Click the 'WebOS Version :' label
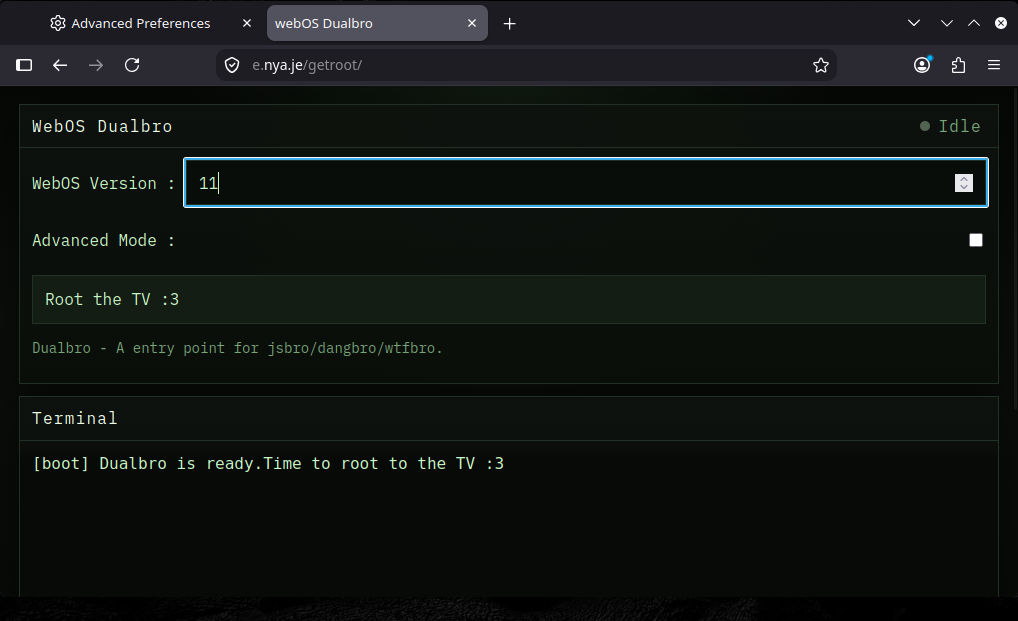1018x621 pixels. click(103, 184)
